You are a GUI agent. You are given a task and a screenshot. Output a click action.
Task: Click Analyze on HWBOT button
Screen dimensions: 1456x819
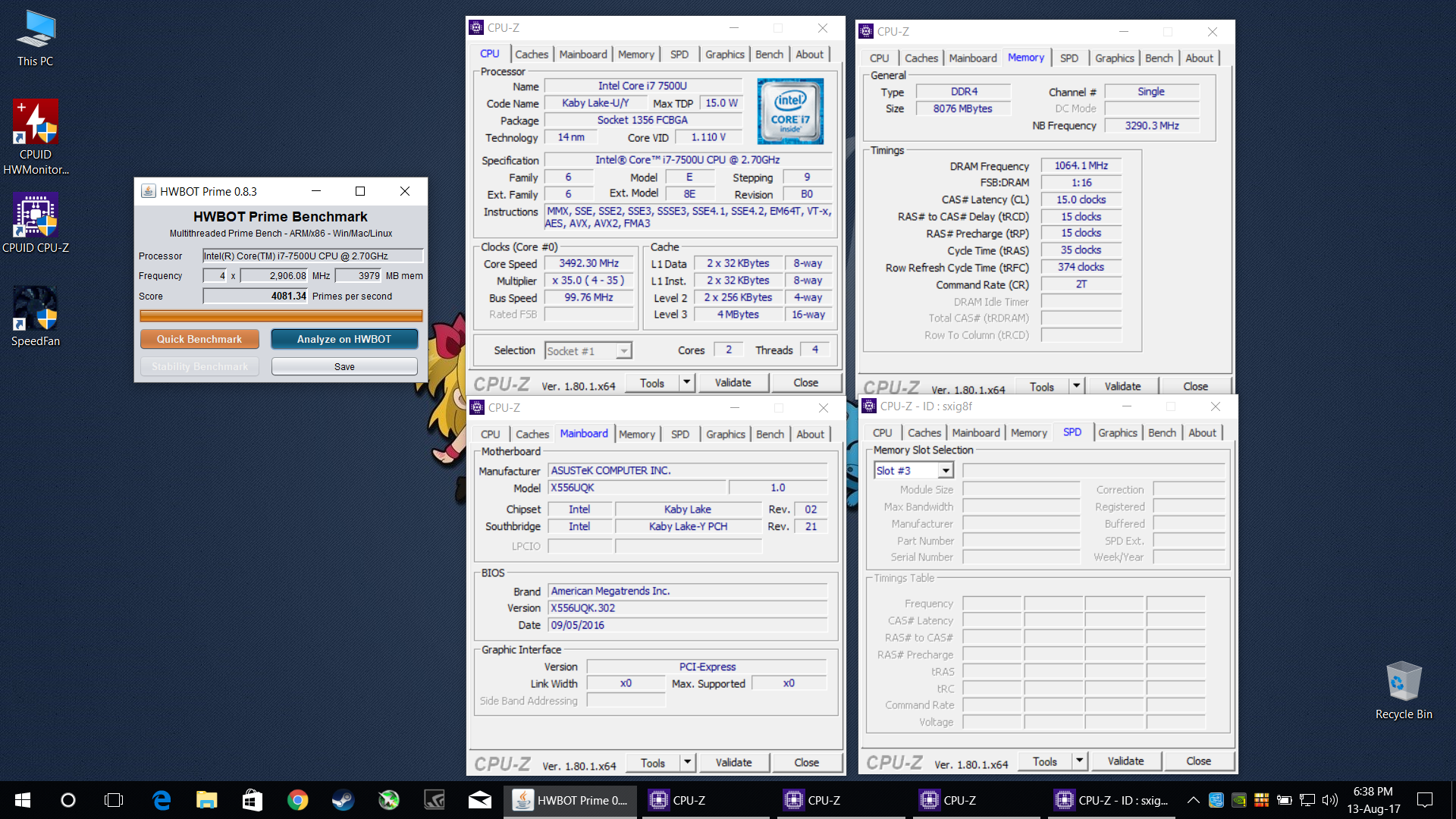tap(344, 339)
